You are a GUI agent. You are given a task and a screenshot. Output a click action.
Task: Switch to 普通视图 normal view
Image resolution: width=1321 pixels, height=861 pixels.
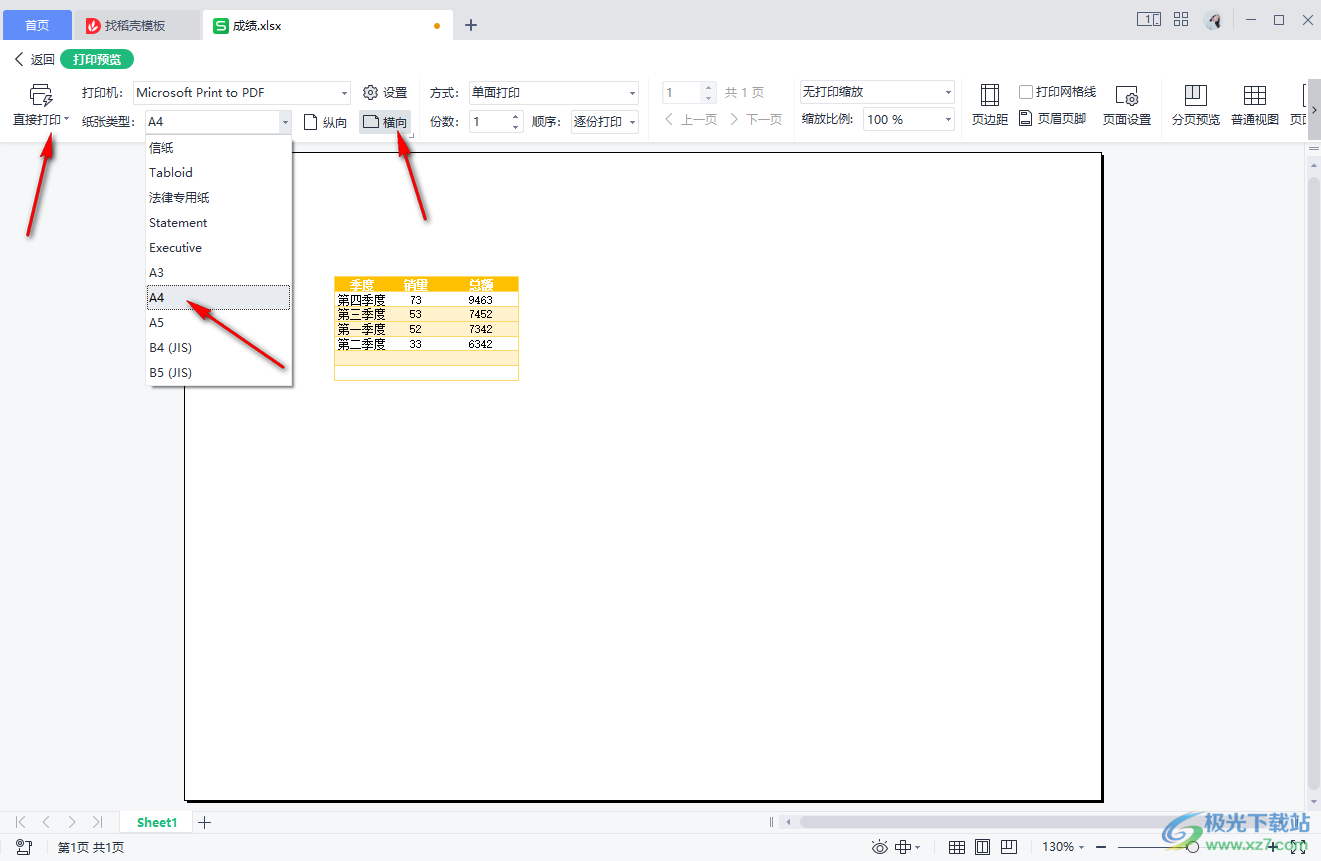coord(1255,105)
